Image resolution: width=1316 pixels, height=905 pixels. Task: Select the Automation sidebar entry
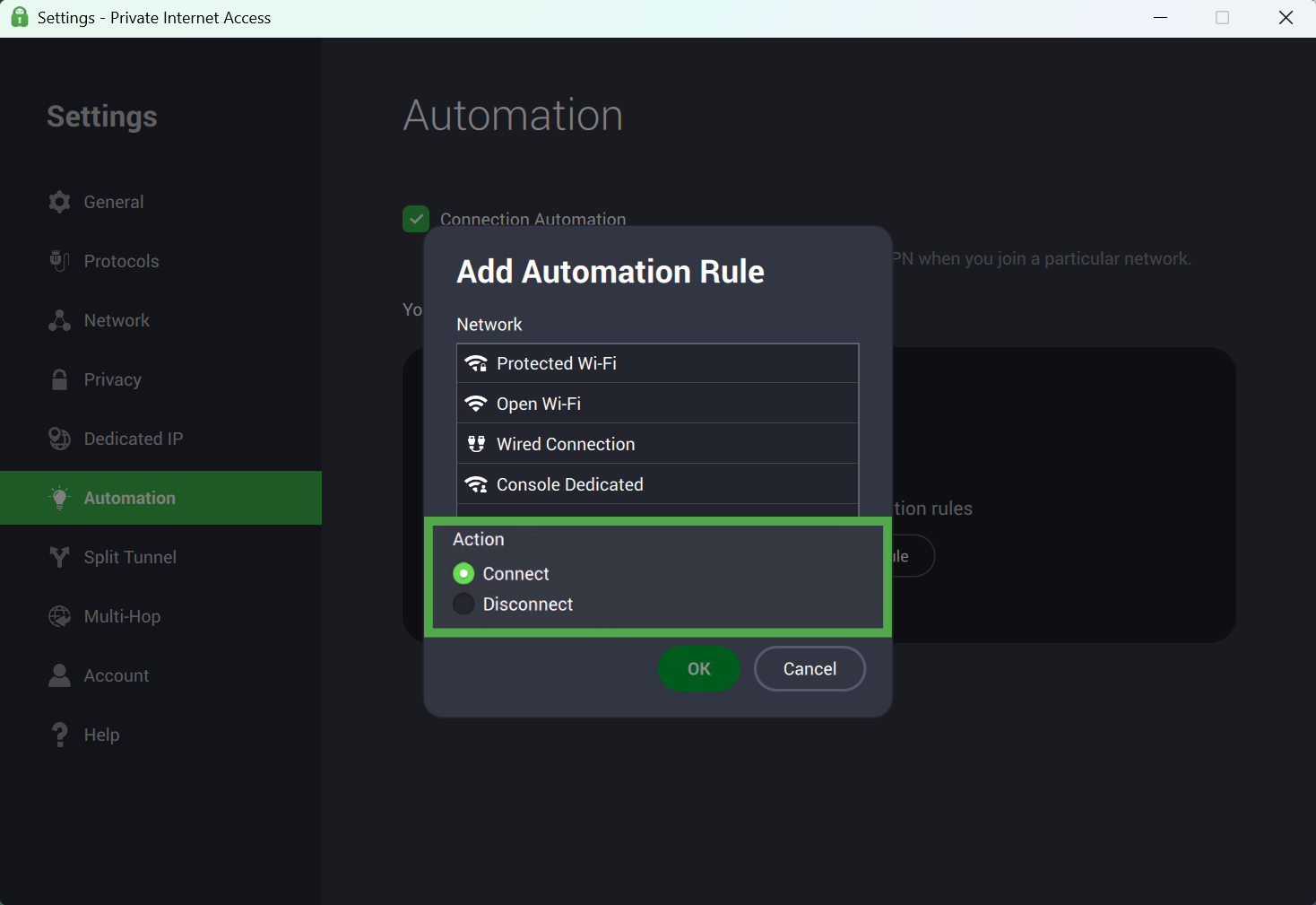coord(161,498)
